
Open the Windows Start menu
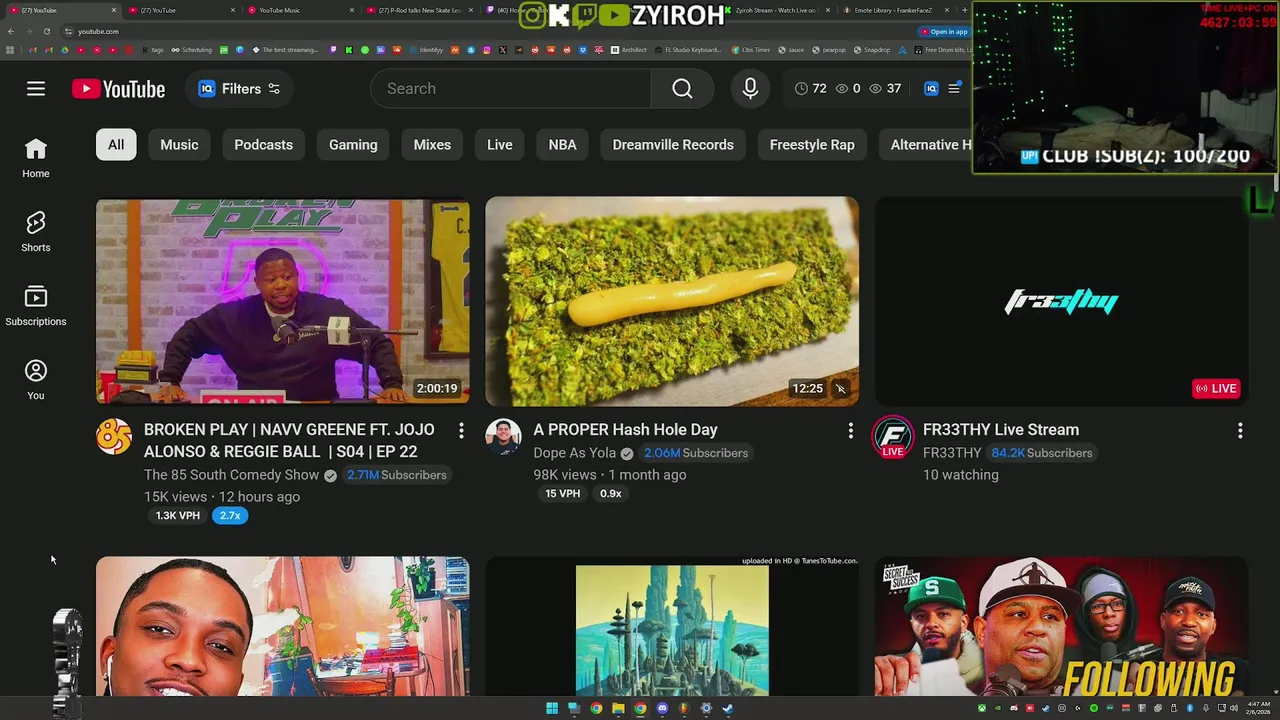[x=552, y=709]
